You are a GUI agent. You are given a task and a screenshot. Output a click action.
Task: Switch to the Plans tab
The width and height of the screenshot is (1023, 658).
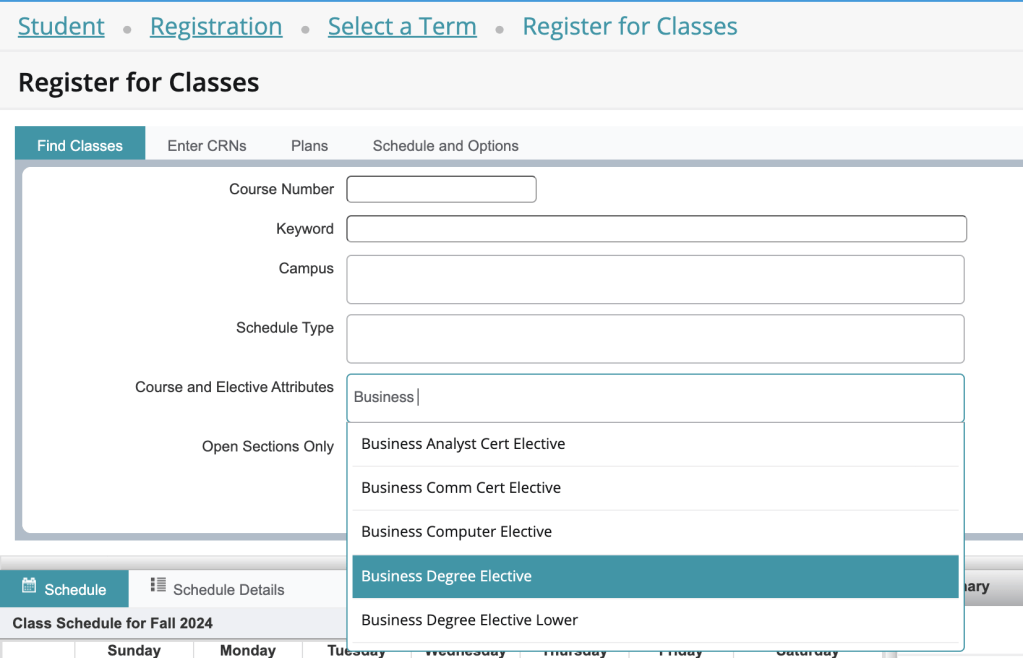(309, 145)
